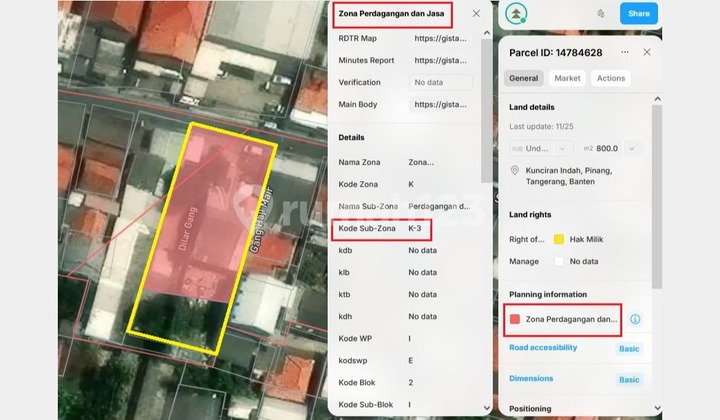Click the Dimensions section link
Image resolution: width=720 pixels, height=420 pixels.
coord(531,379)
